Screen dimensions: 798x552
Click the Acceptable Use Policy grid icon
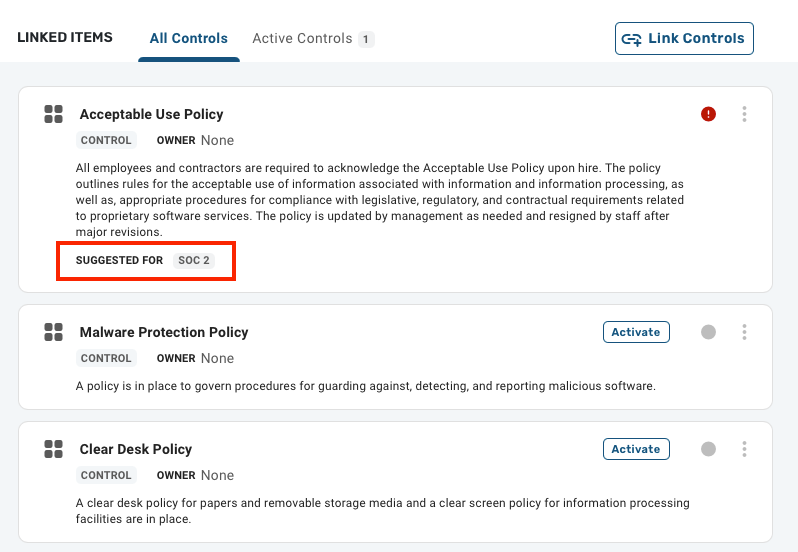pyautogui.click(x=53, y=114)
